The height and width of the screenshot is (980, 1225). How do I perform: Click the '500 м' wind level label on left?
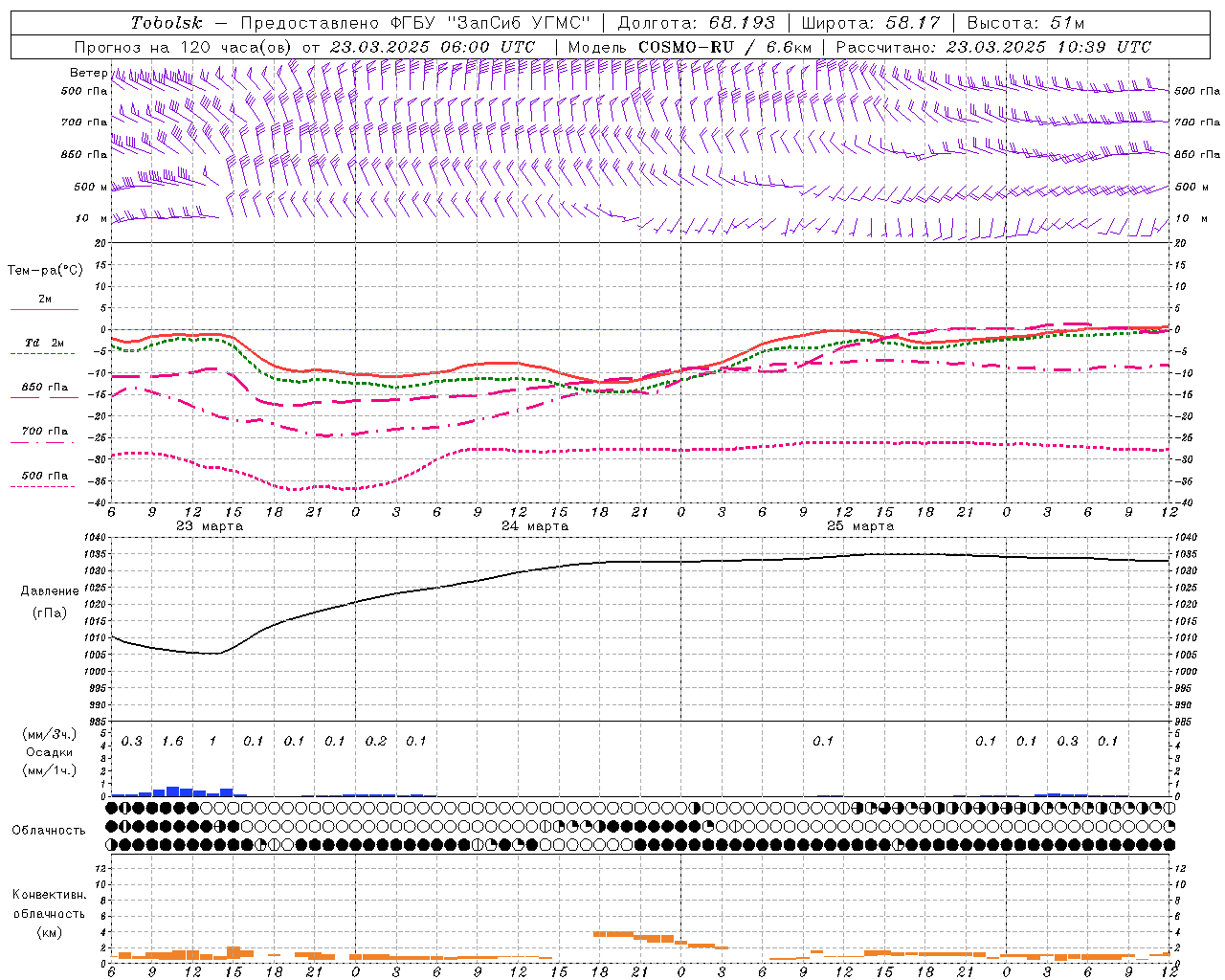tap(91, 187)
